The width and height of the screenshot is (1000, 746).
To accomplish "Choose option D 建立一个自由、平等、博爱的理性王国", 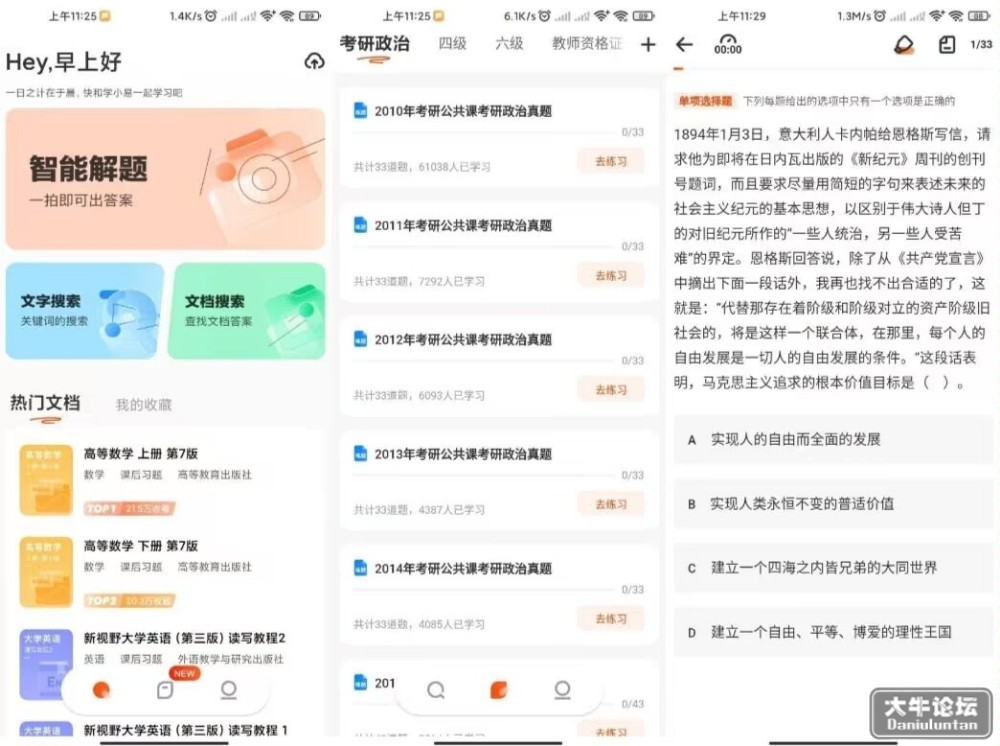I will coord(833,632).
